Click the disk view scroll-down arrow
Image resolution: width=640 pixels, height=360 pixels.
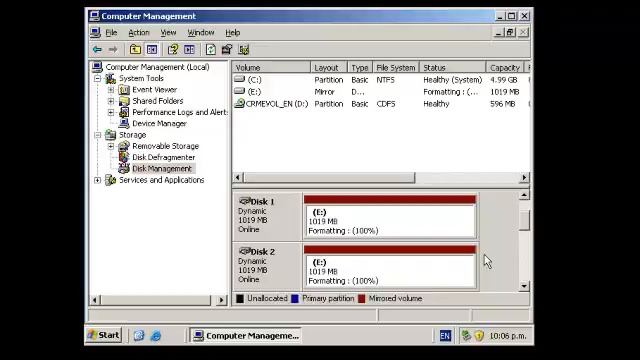pos(524,286)
